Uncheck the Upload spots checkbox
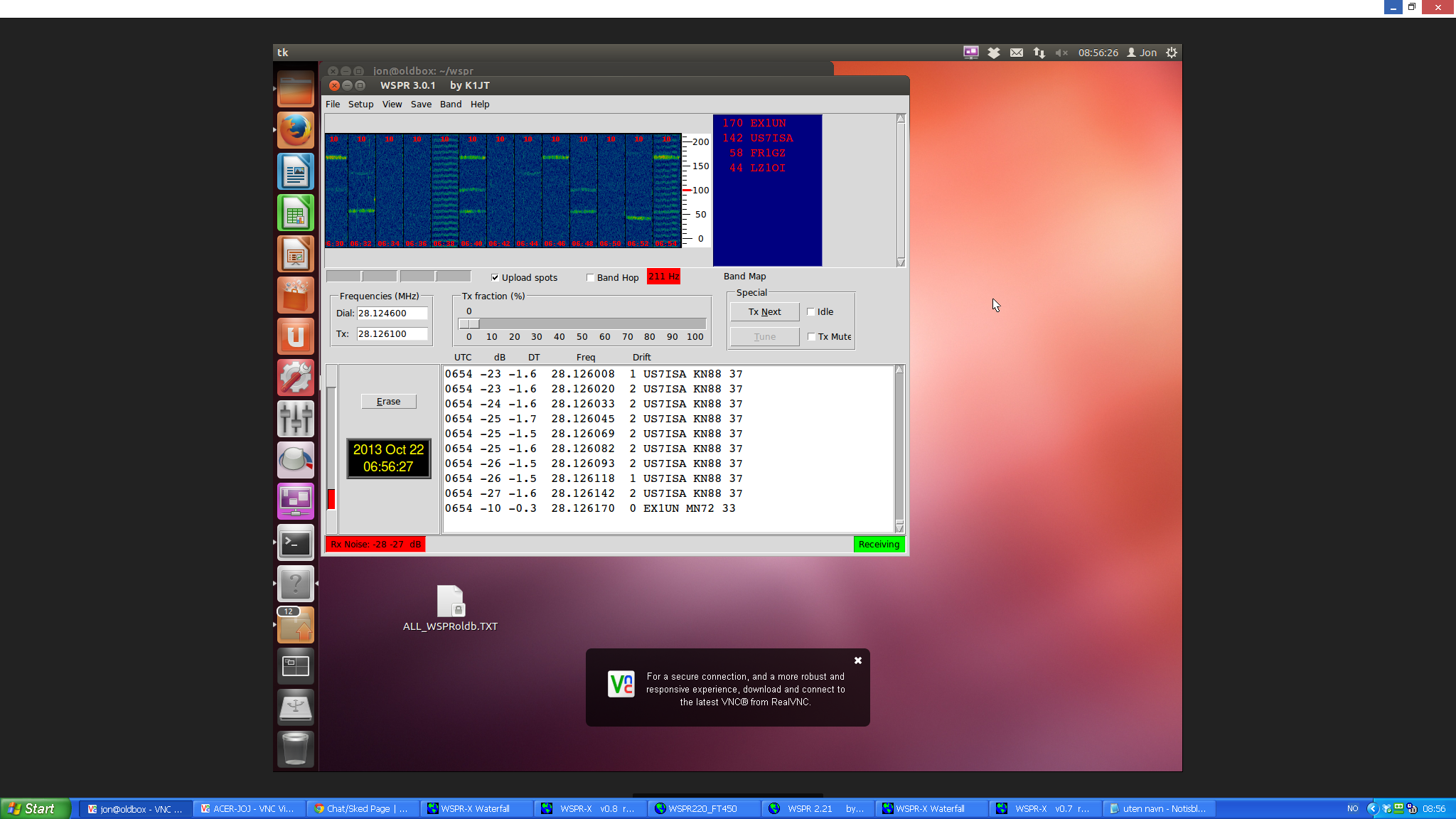Screen dimensions: 1456x819 click(x=496, y=278)
